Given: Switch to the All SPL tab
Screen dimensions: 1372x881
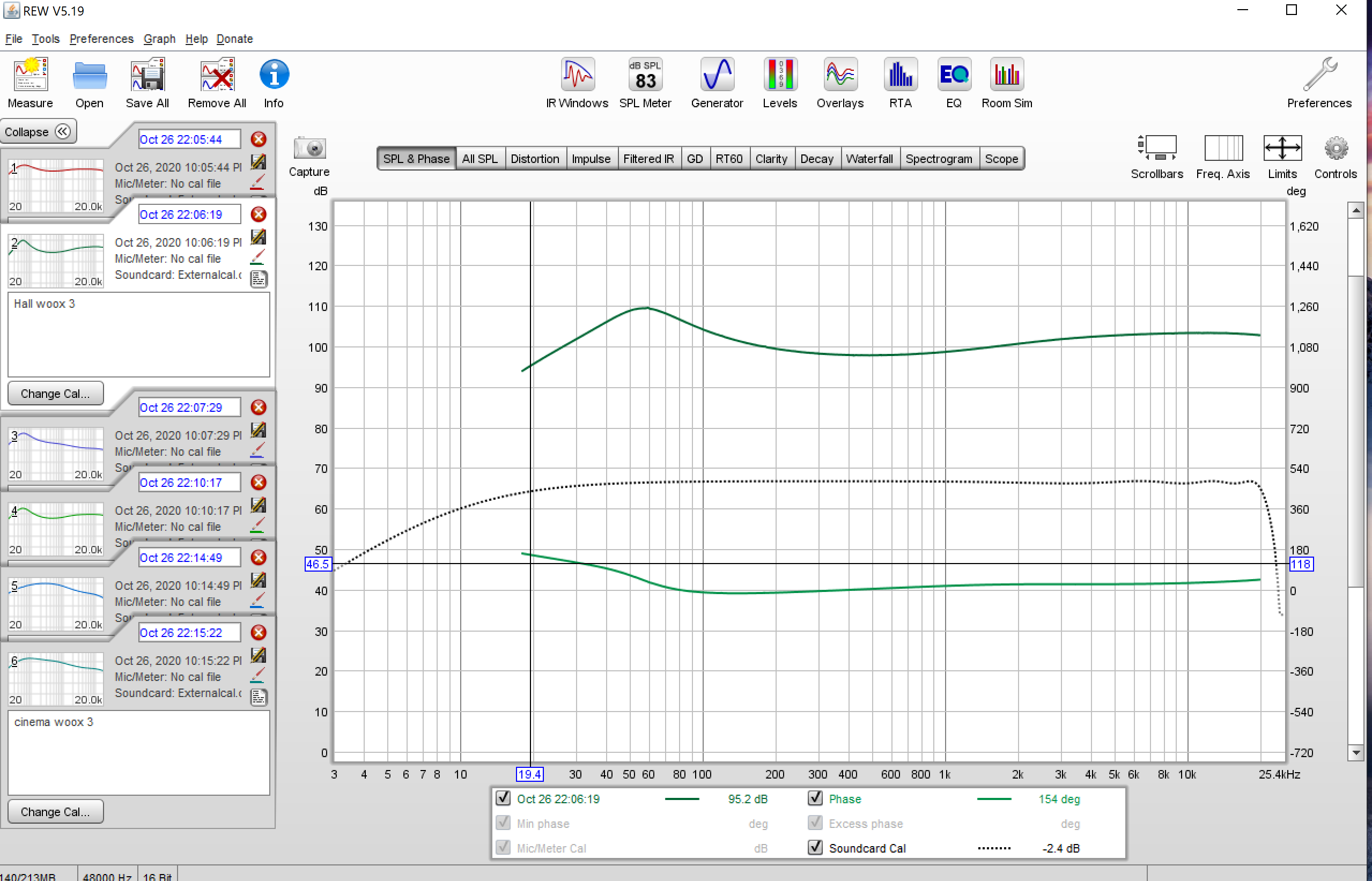Looking at the screenshot, I should (480, 159).
